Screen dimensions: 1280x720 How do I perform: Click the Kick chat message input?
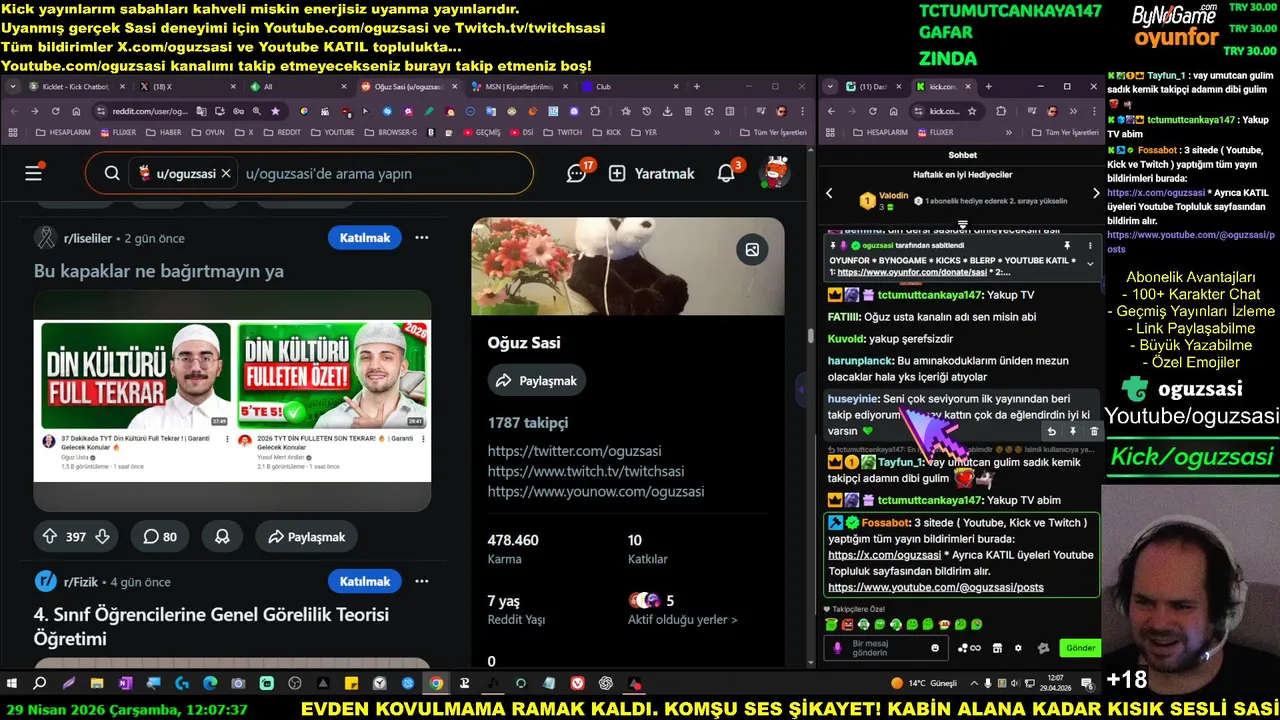pos(888,648)
